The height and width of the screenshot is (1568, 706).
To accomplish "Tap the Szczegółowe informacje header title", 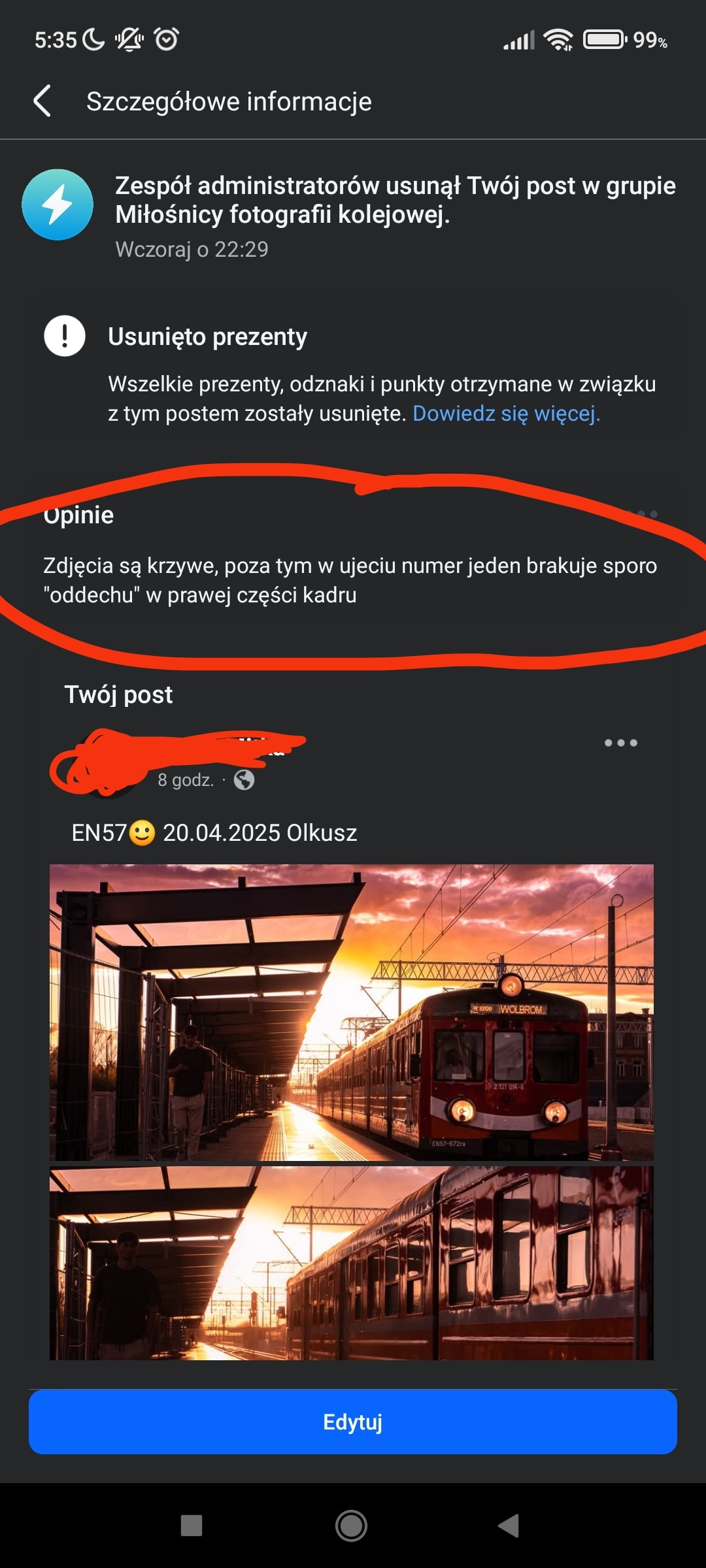I will pyautogui.click(x=229, y=101).
